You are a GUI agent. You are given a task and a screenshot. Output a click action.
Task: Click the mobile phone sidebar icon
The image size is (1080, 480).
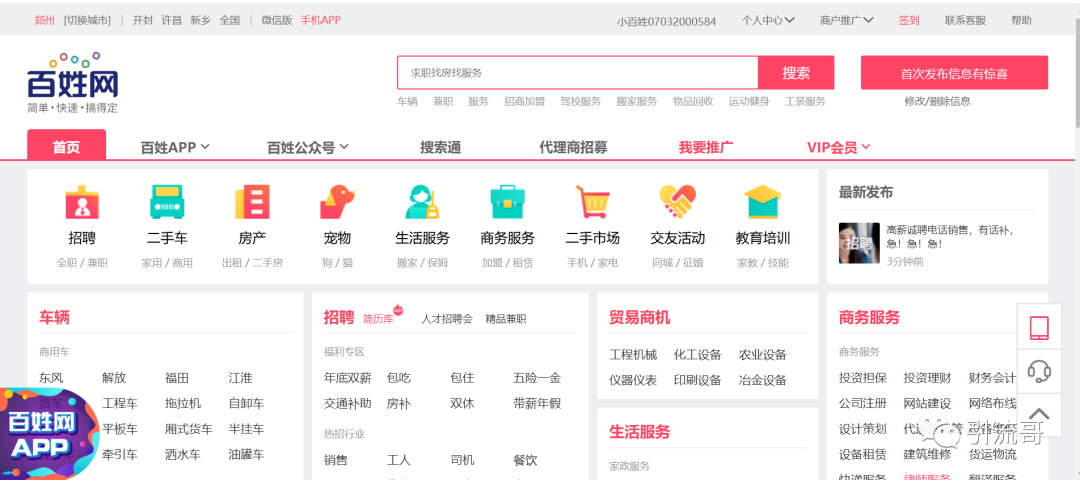(1039, 327)
